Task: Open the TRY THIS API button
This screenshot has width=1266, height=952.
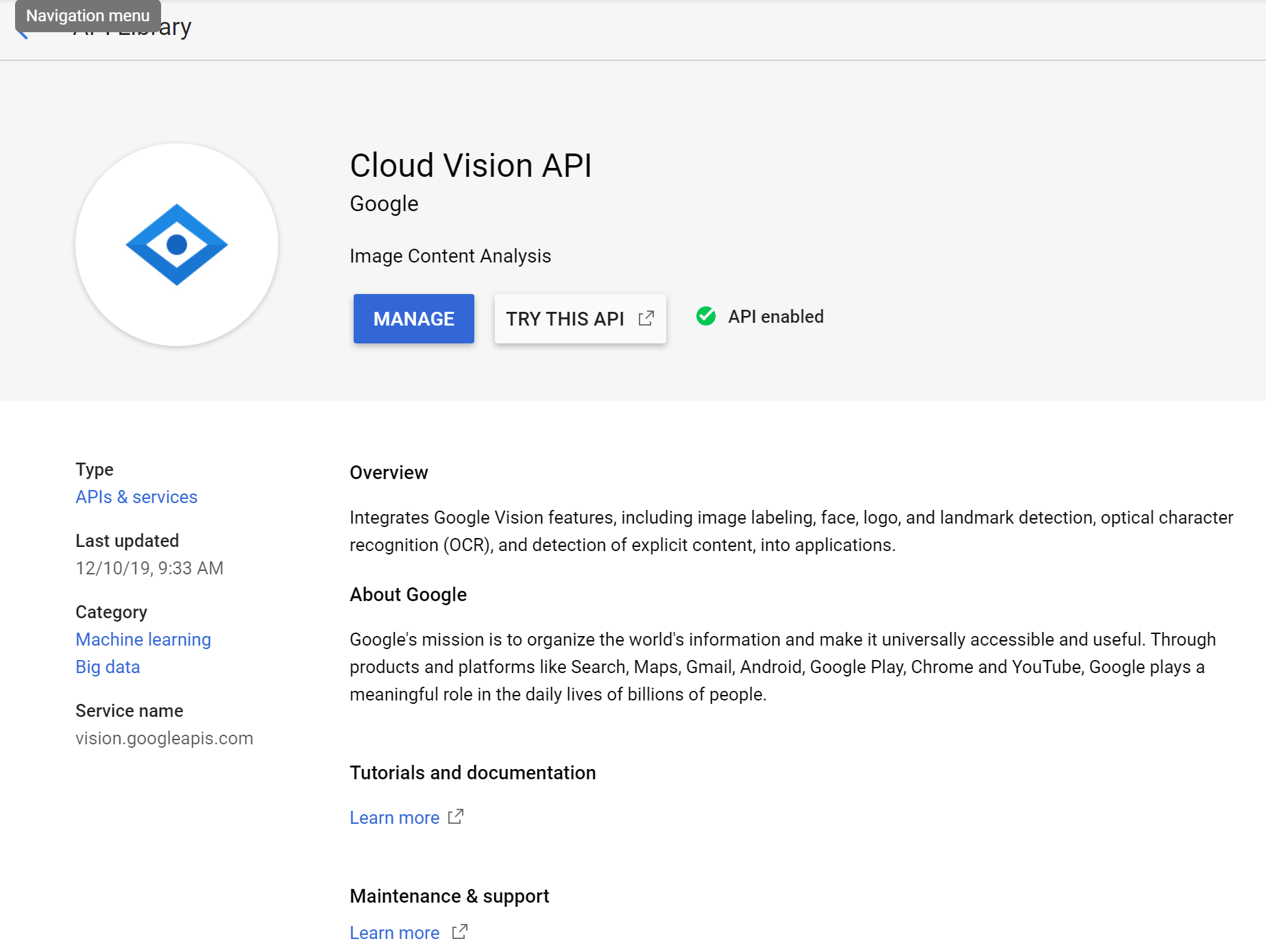Action: pyautogui.click(x=580, y=319)
